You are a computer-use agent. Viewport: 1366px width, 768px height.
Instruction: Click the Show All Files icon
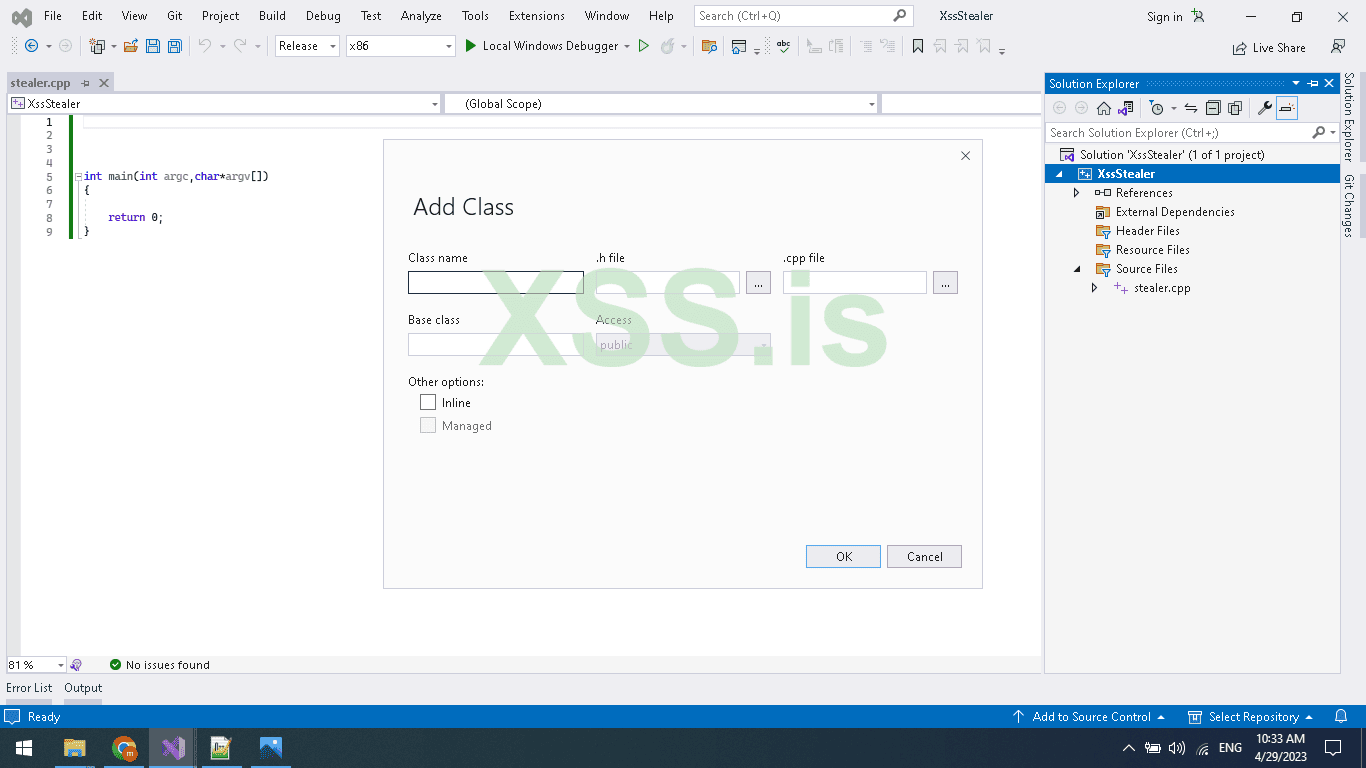coord(1235,108)
